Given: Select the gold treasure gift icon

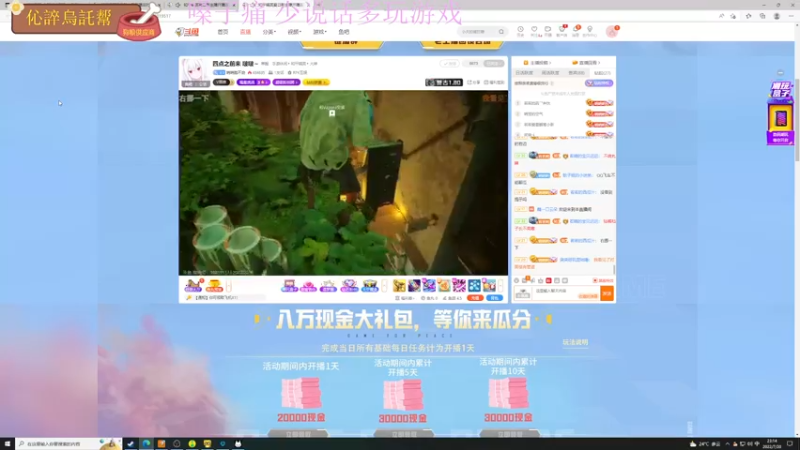Looking at the screenshot, I should coord(214,285).
